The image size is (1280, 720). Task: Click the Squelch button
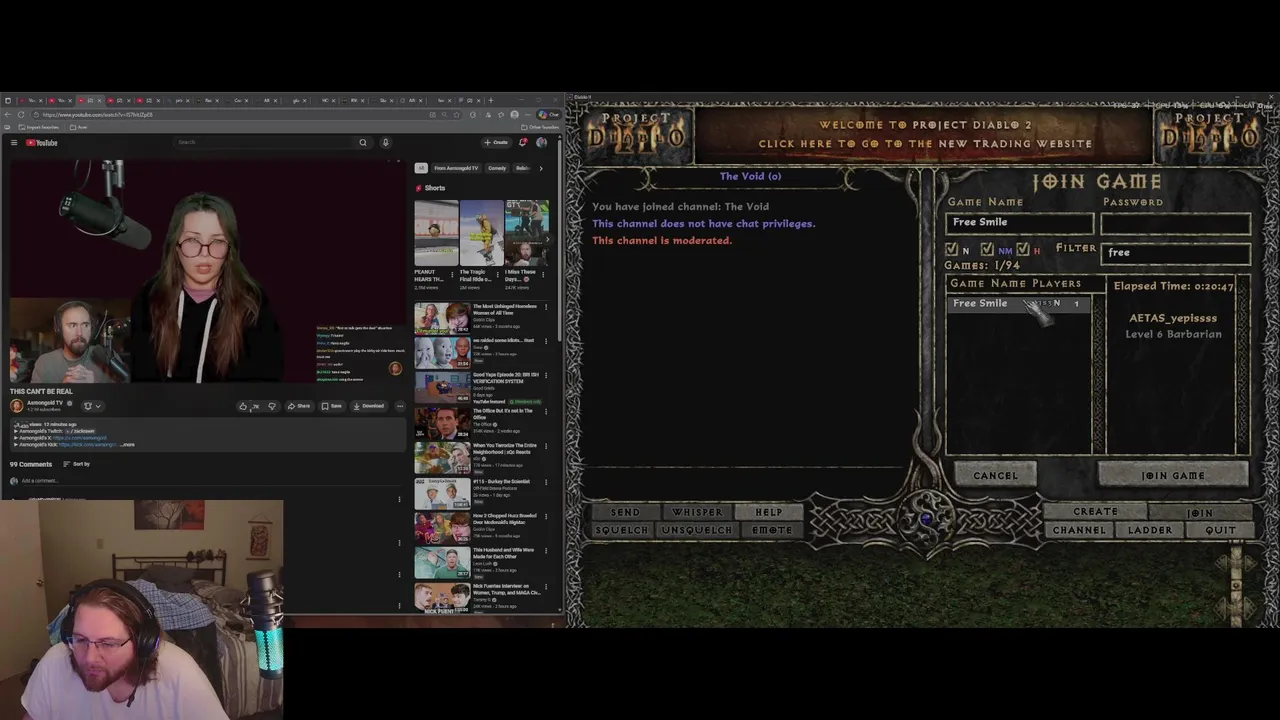click(621, 530)
